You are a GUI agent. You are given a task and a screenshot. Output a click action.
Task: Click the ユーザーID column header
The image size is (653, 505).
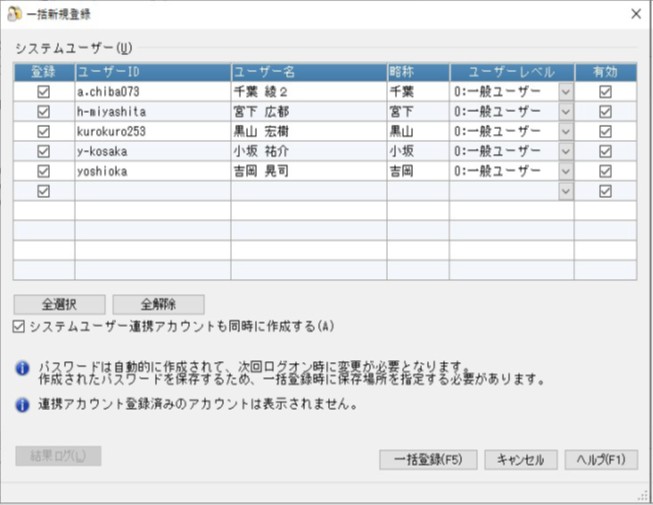pyautogui.click(x=152, y=72)
